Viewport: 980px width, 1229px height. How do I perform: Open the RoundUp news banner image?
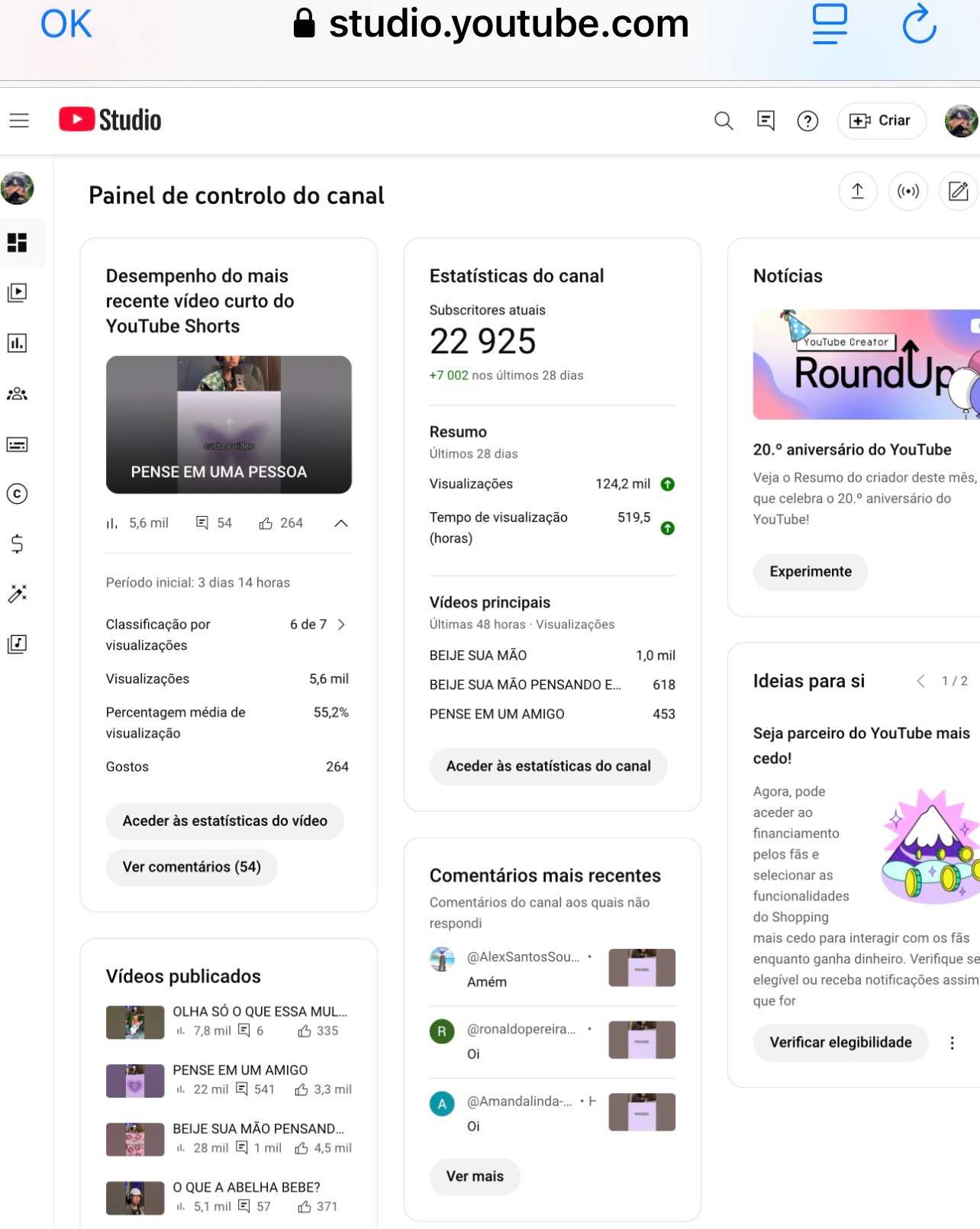click(x=866, y=365)
